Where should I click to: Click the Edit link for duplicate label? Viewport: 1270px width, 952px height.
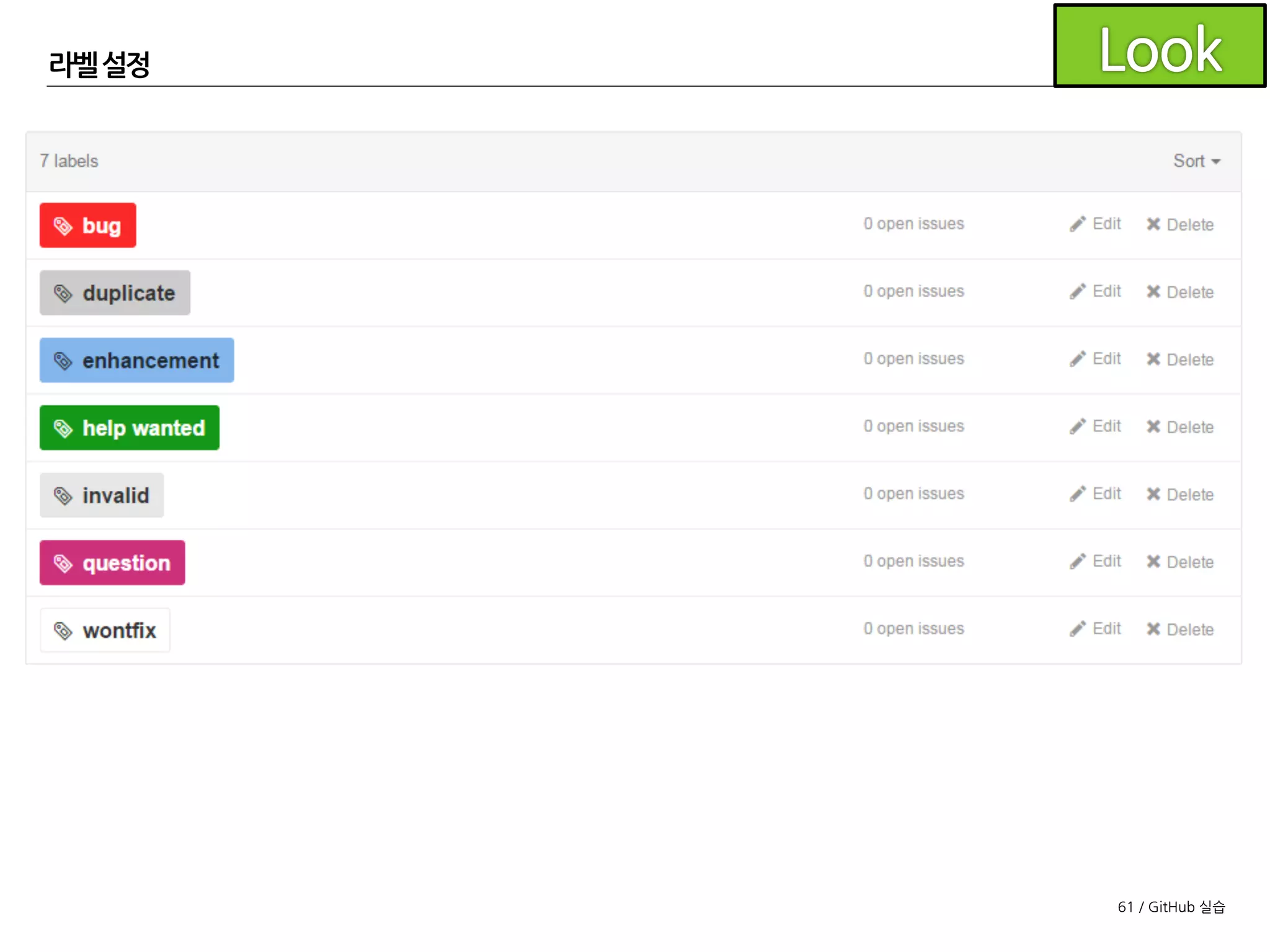point(1107,291)
